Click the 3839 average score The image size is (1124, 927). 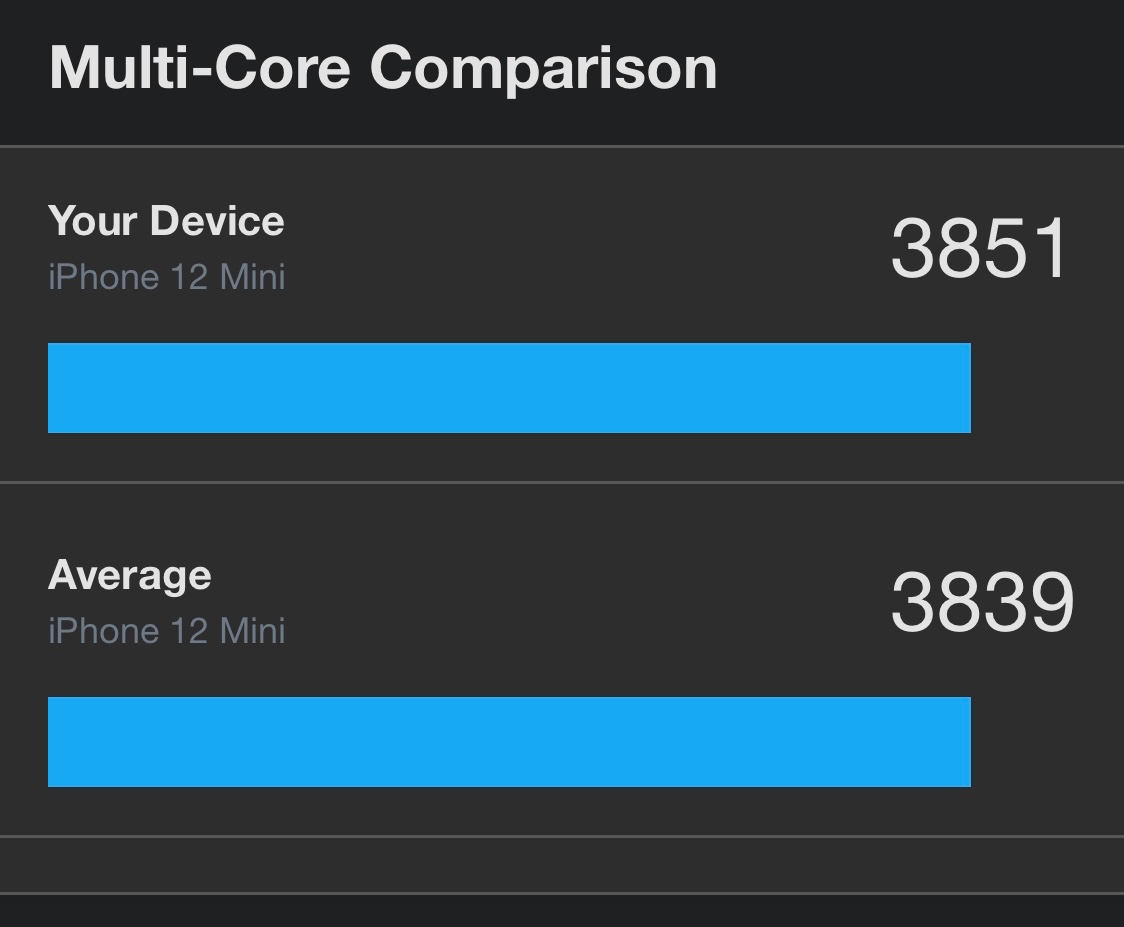click(982, 603)
